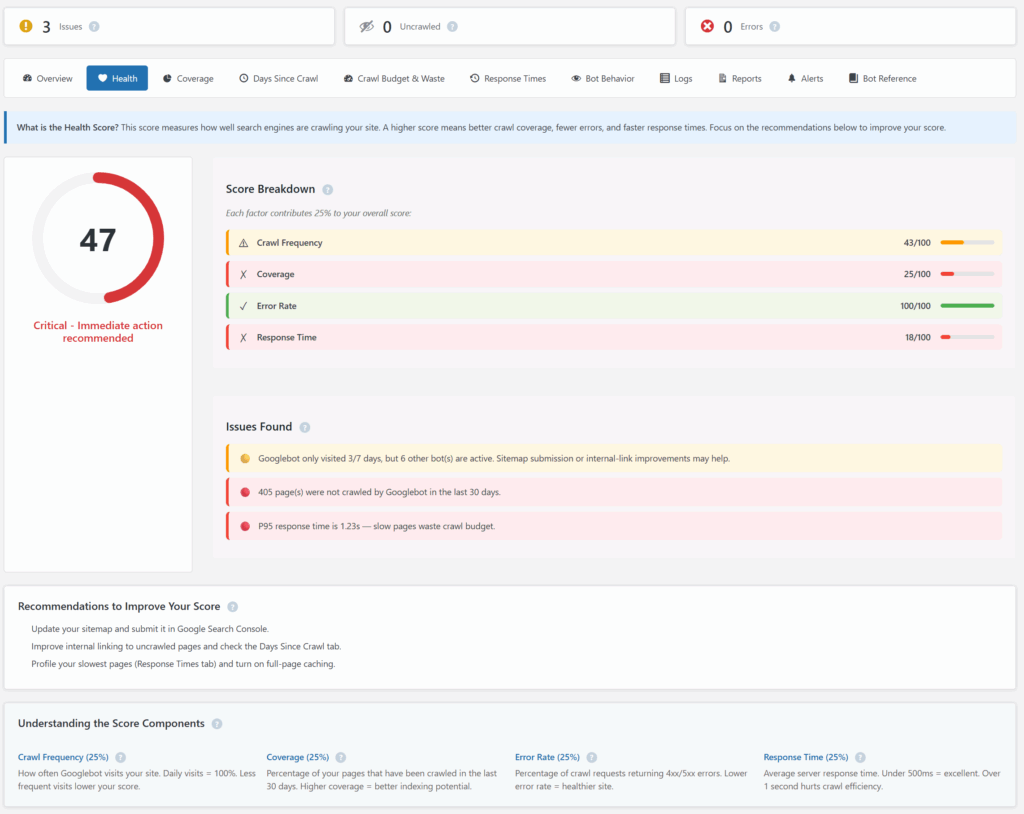Click the Response Time 18/100 score row

point(614,338)
